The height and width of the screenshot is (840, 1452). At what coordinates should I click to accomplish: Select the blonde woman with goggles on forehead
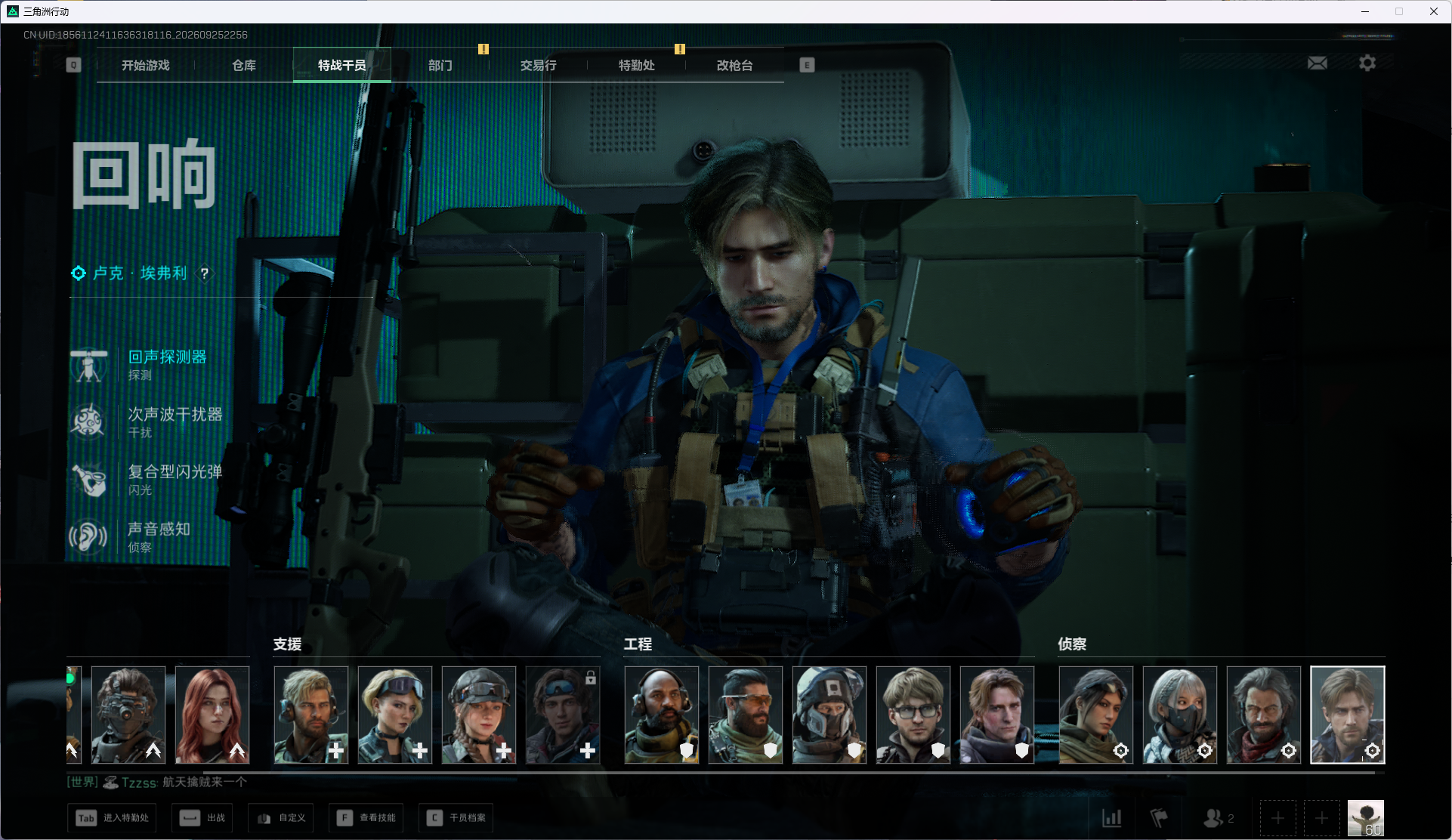click(395, 715)
